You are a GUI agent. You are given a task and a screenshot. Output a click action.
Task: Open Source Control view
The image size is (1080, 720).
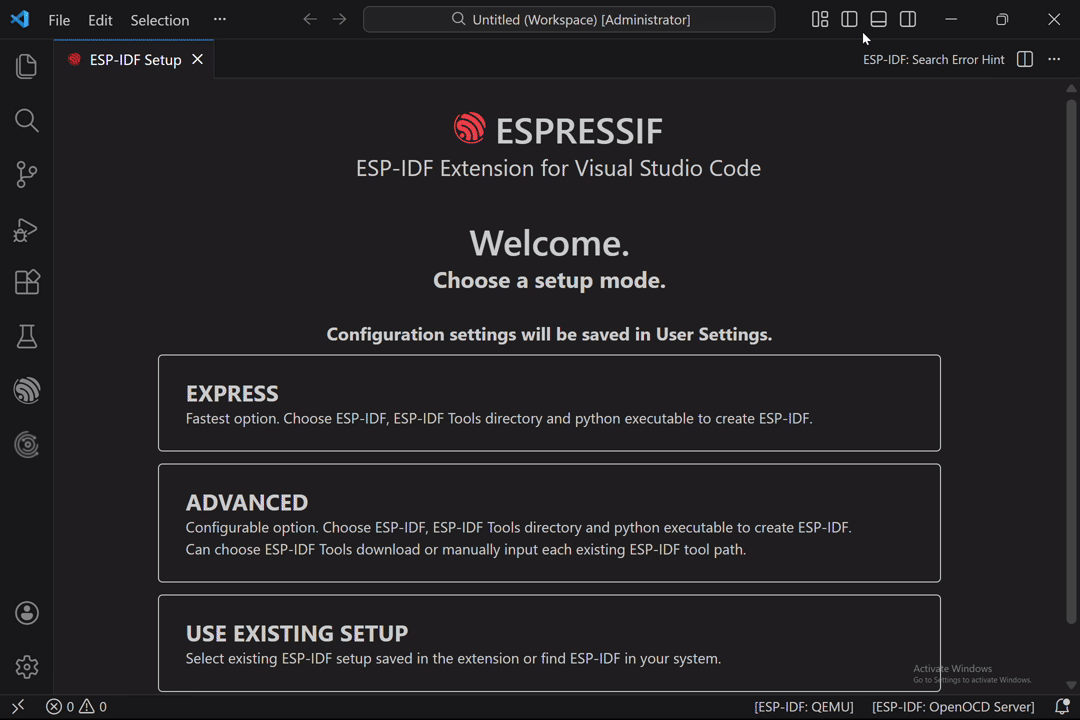tap(27, 175)
